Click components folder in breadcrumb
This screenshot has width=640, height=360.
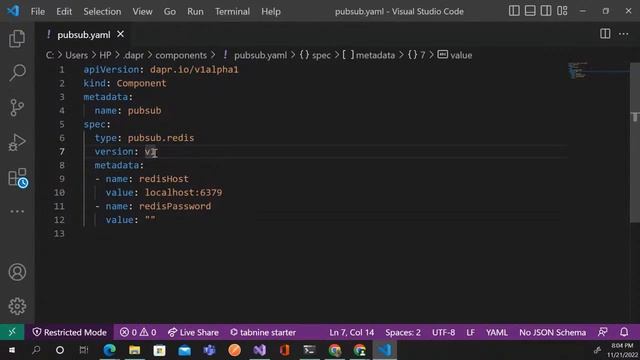click(x=181, y=55)
